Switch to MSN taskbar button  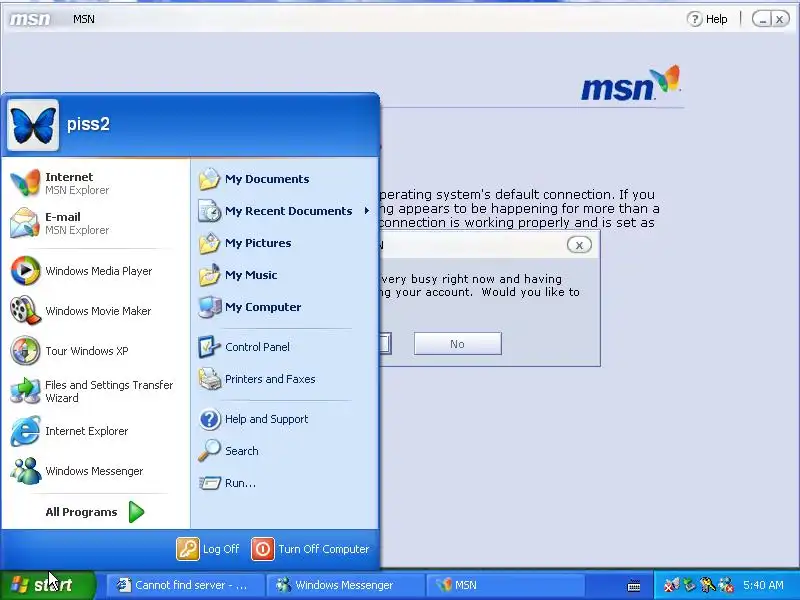click(505, 585)
